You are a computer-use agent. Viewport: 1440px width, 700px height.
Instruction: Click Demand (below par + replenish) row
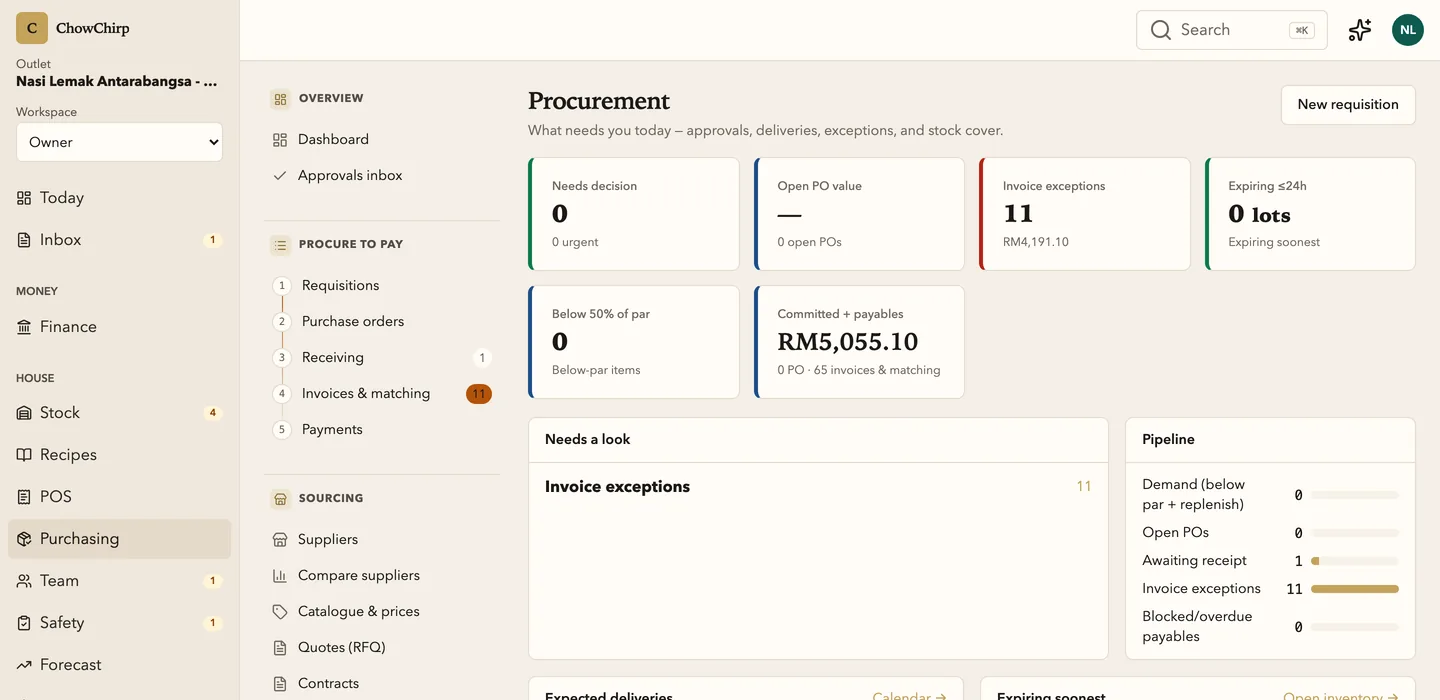pos(1270,495)
